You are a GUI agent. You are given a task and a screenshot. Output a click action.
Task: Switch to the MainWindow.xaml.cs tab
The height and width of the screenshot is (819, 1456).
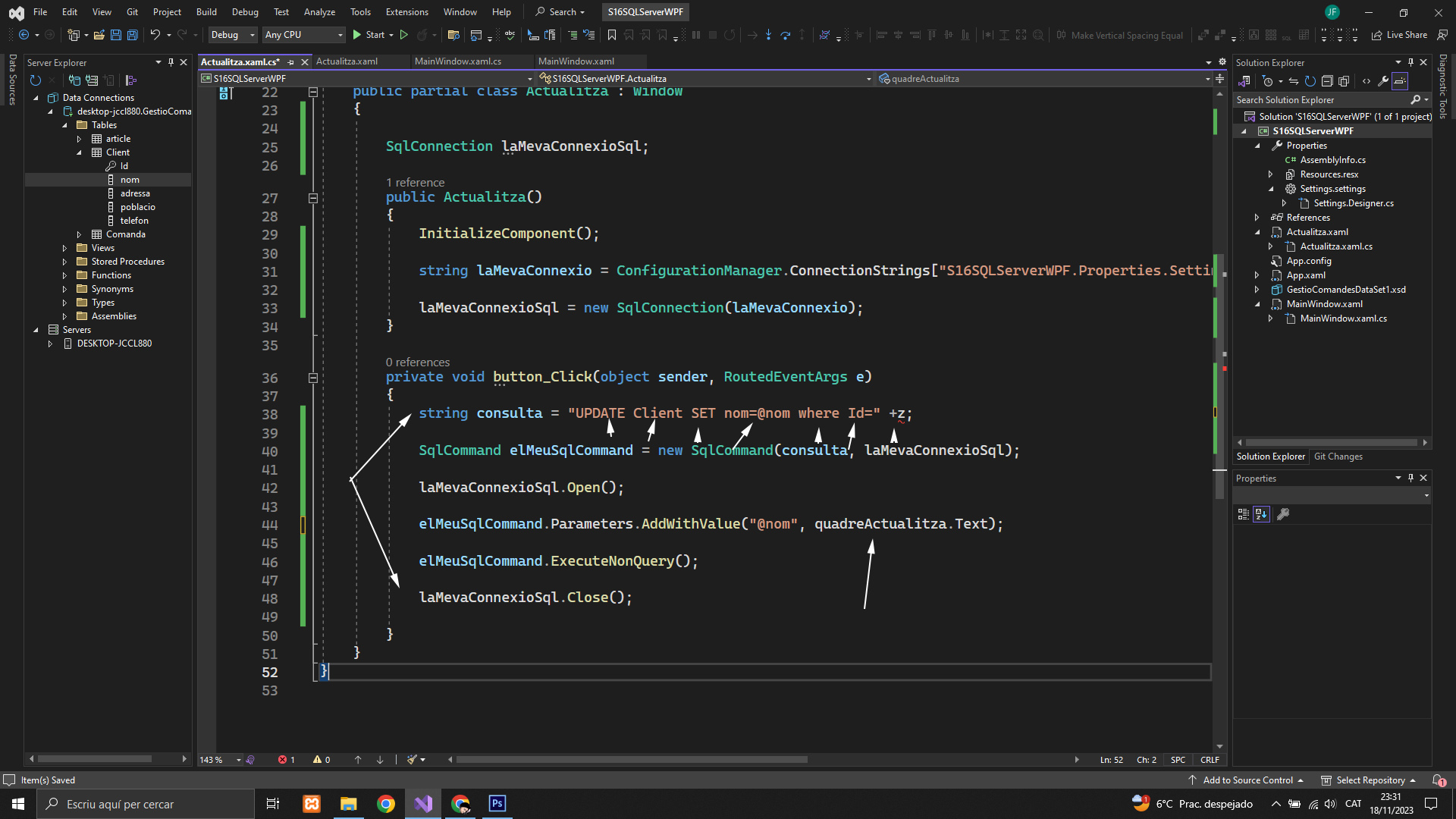[x=457, y=61]
